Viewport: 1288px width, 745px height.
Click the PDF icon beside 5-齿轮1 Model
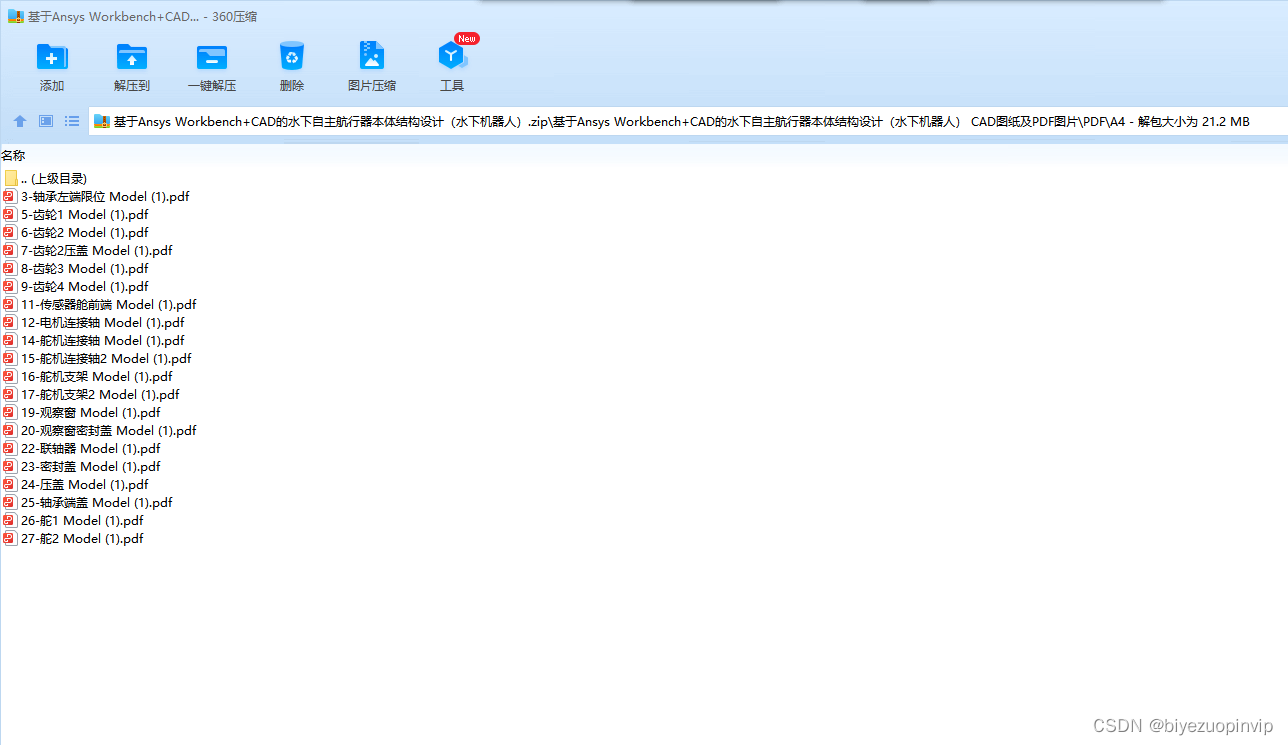[x=8, y=214]
